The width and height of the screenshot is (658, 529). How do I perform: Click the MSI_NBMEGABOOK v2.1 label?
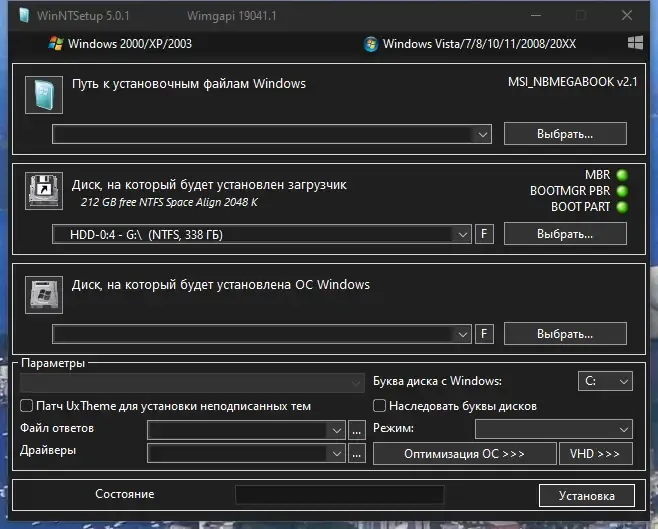(x=572, y=81)
